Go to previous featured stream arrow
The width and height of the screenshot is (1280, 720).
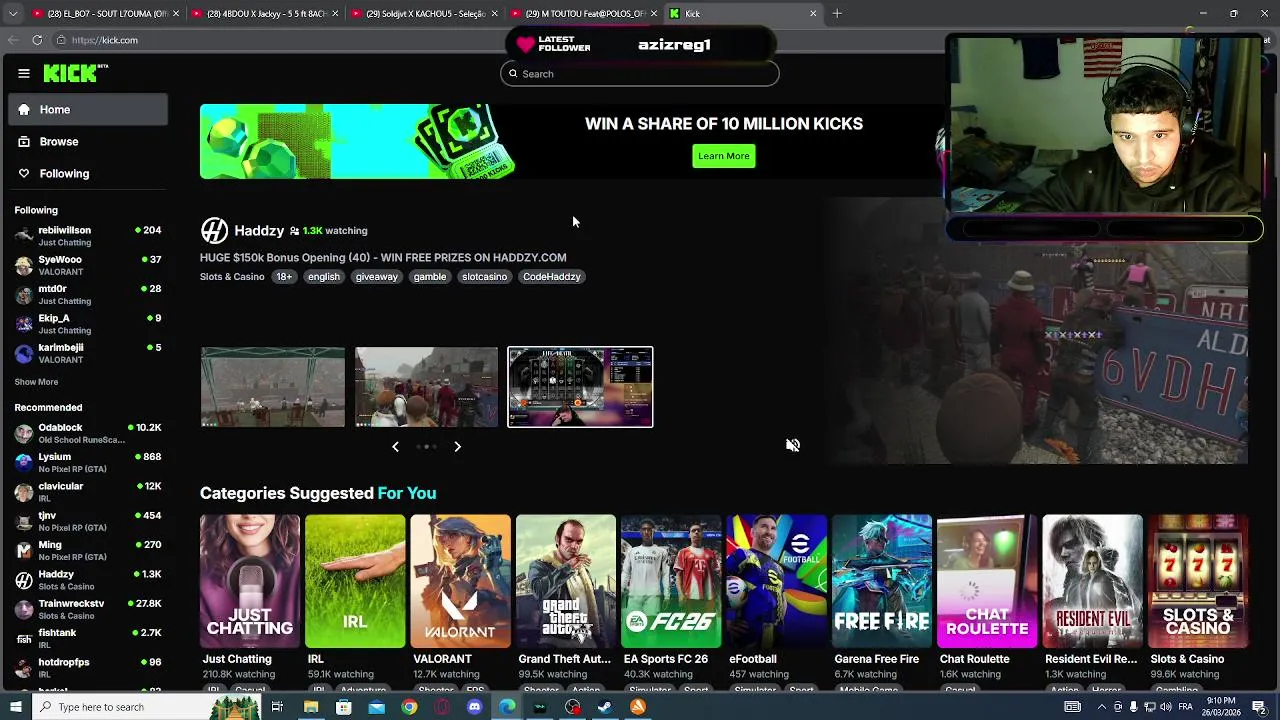pos(395,447)
